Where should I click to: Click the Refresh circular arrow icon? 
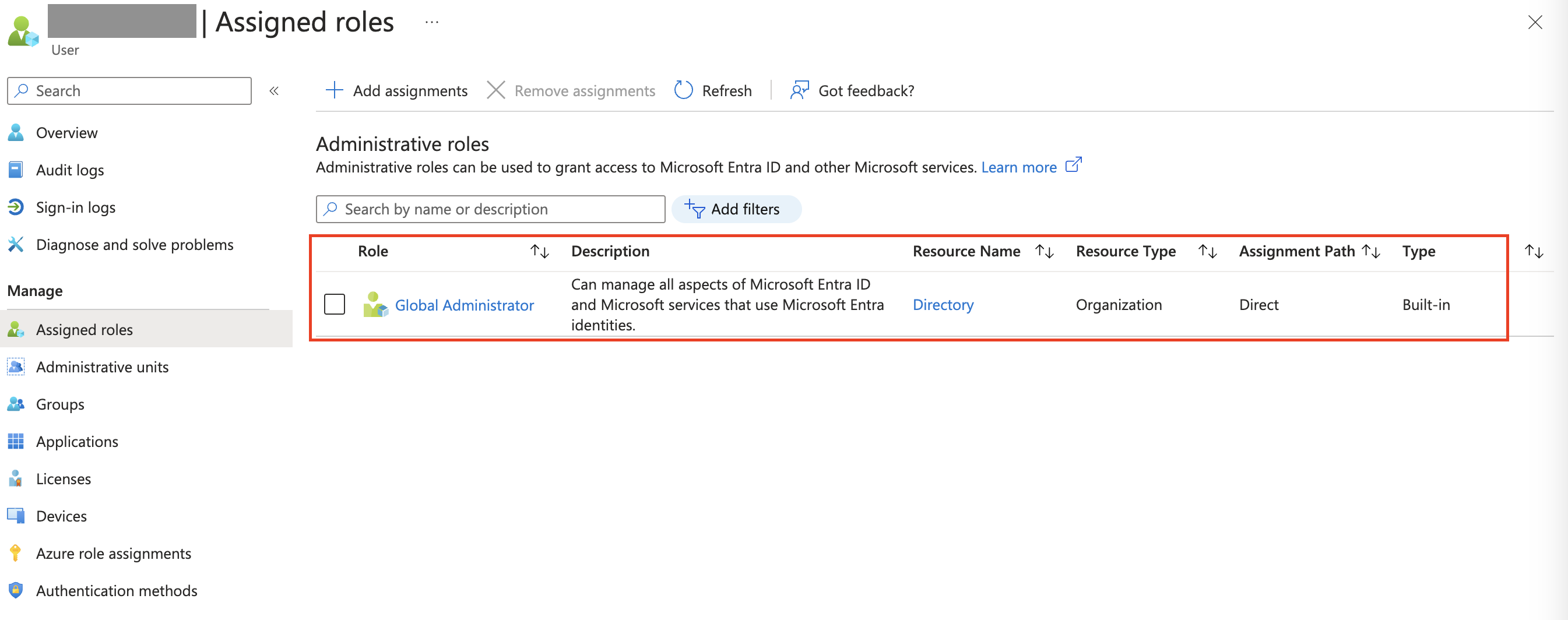point(683,91)
